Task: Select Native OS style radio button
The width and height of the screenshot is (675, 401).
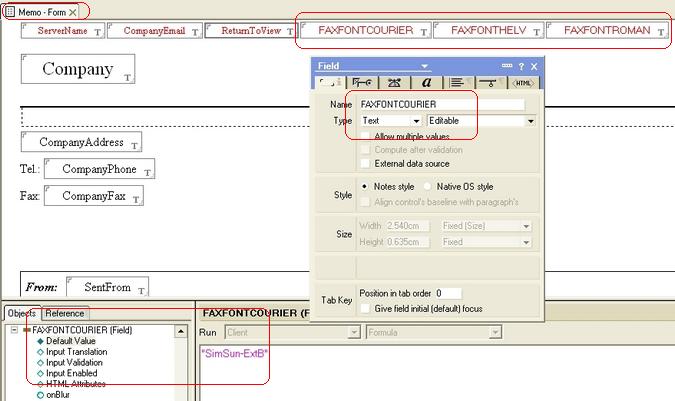Action: coord(427,186)
